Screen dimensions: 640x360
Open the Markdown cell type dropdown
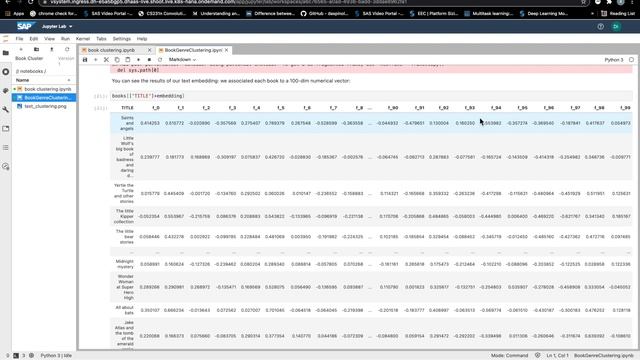pyautogui.click(x=182, y=60)
